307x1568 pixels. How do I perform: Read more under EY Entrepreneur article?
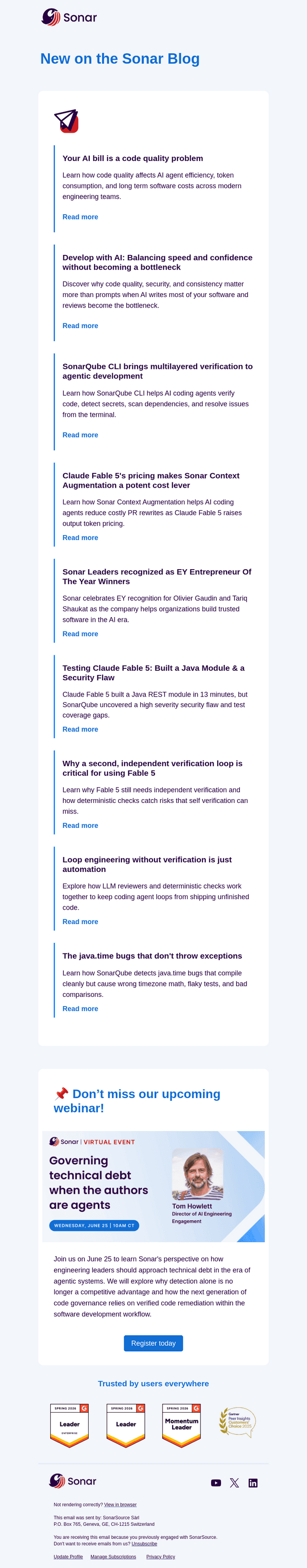81,634
